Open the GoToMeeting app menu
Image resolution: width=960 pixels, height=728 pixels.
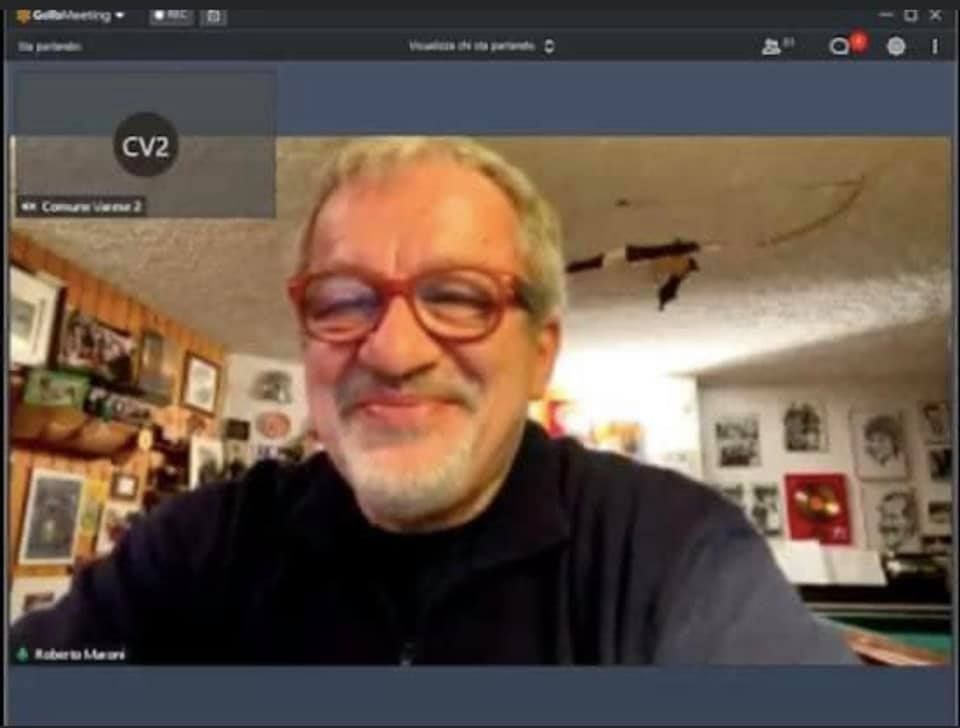click(119, 15)
